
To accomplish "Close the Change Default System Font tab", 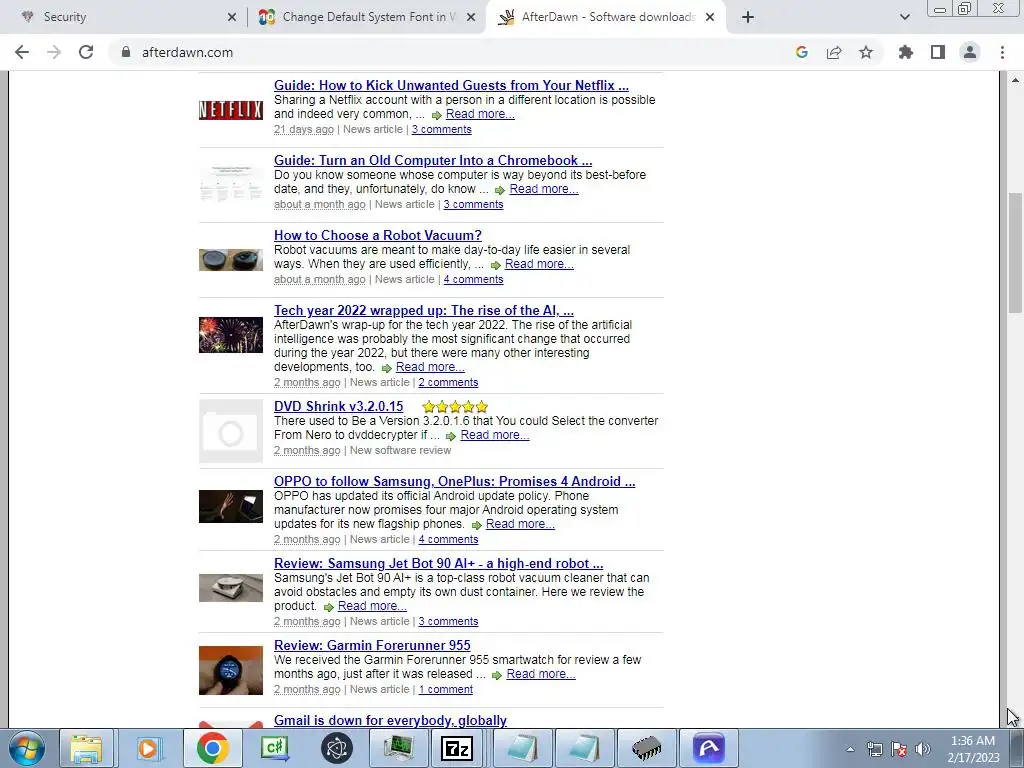I will 471,17.
